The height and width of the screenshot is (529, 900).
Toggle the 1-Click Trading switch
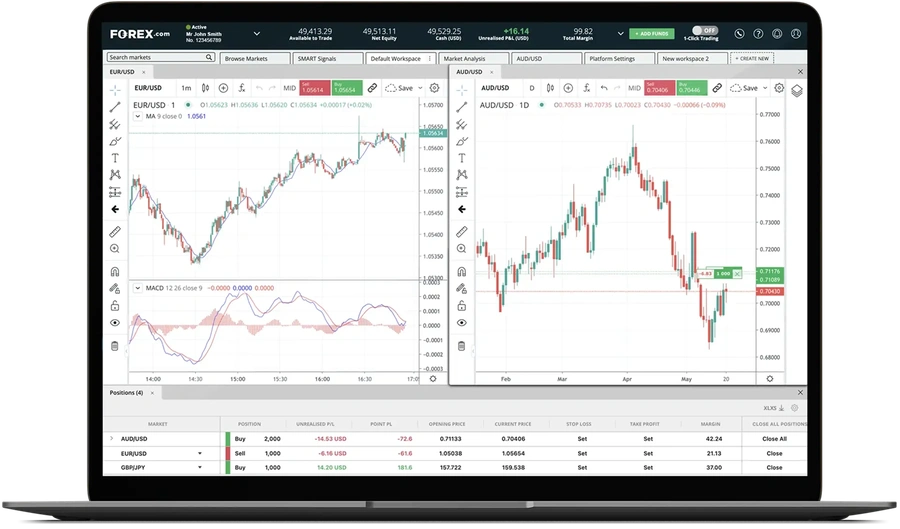(704, 30)
